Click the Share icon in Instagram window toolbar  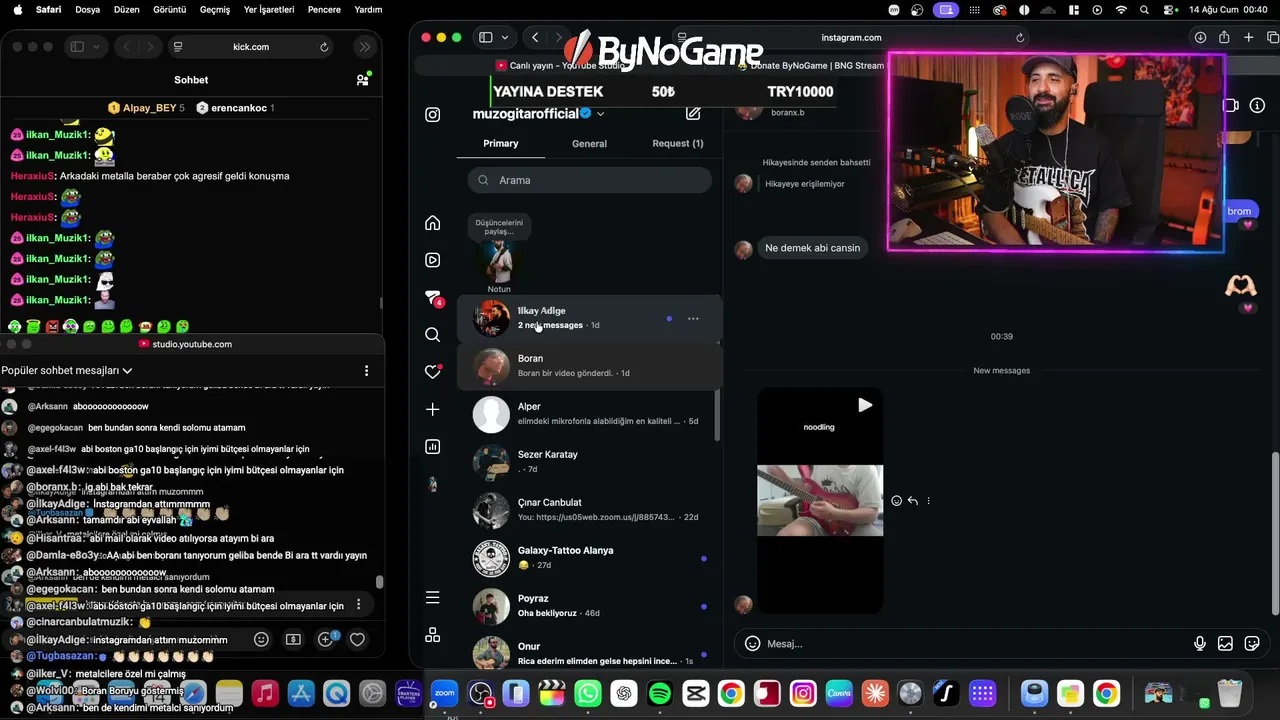[x=1224, y=37]
